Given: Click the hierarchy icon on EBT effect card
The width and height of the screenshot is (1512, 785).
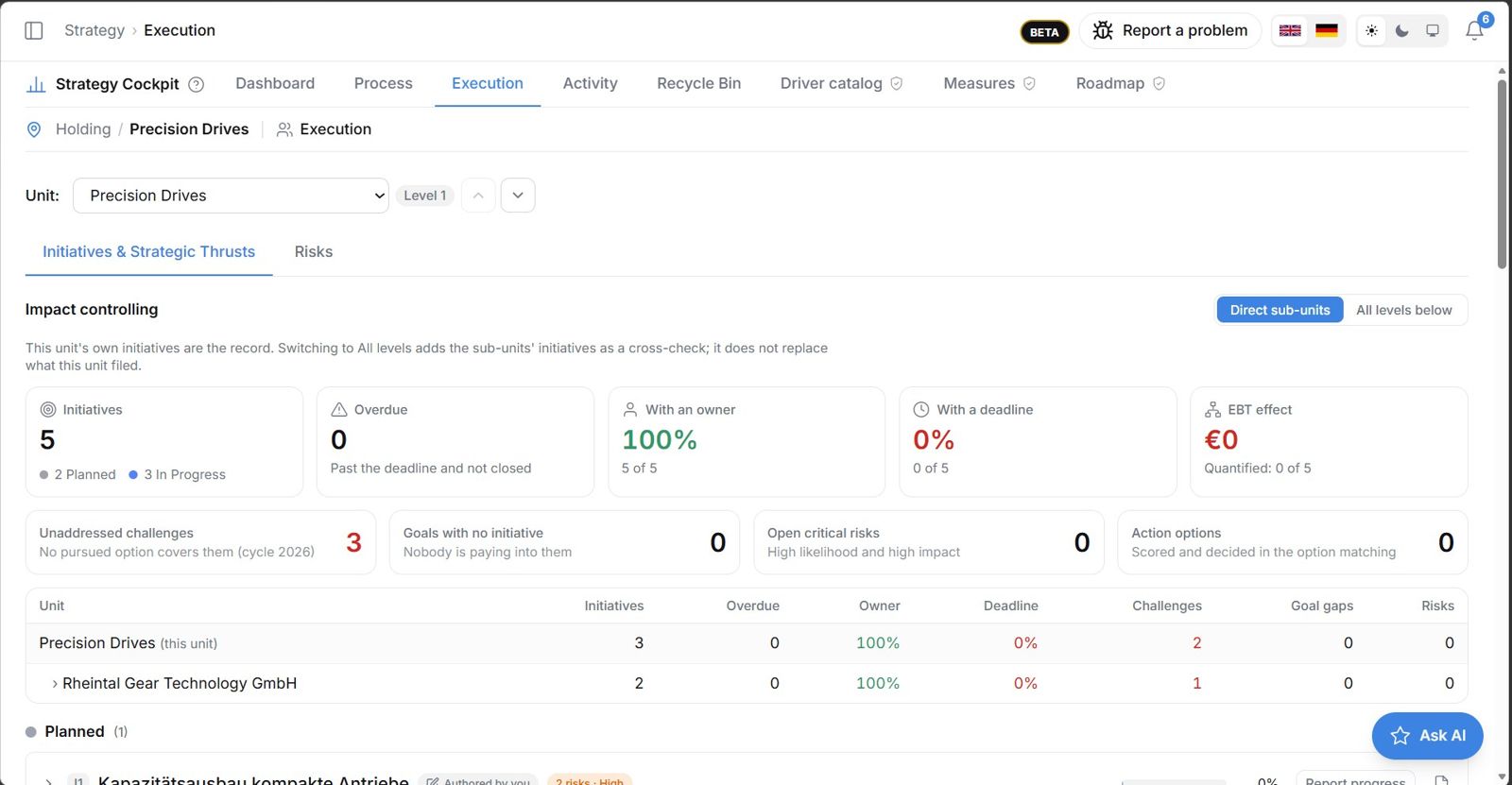Looking at the screenshot, I should 1212,409.
